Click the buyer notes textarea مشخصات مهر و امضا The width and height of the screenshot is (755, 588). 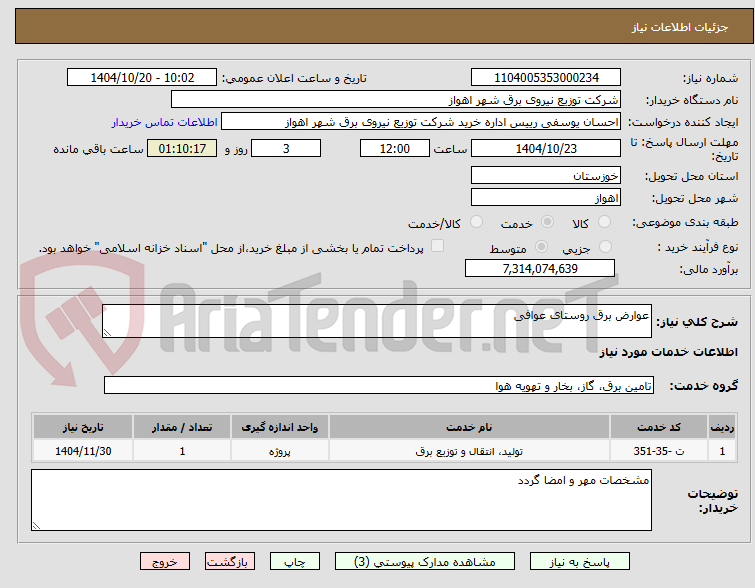pos(341,500)
